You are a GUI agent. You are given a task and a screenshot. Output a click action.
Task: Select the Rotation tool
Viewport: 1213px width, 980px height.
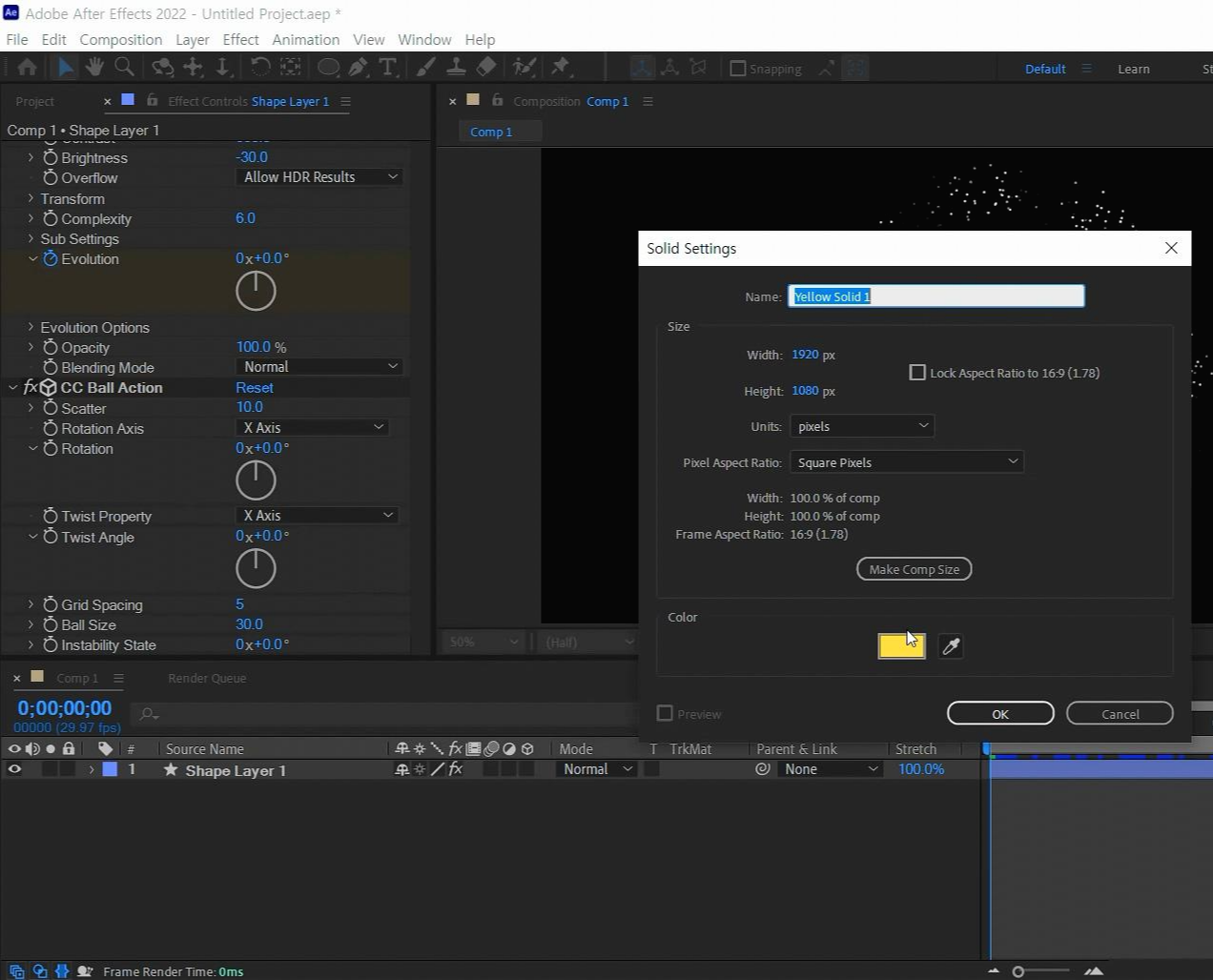259,67
